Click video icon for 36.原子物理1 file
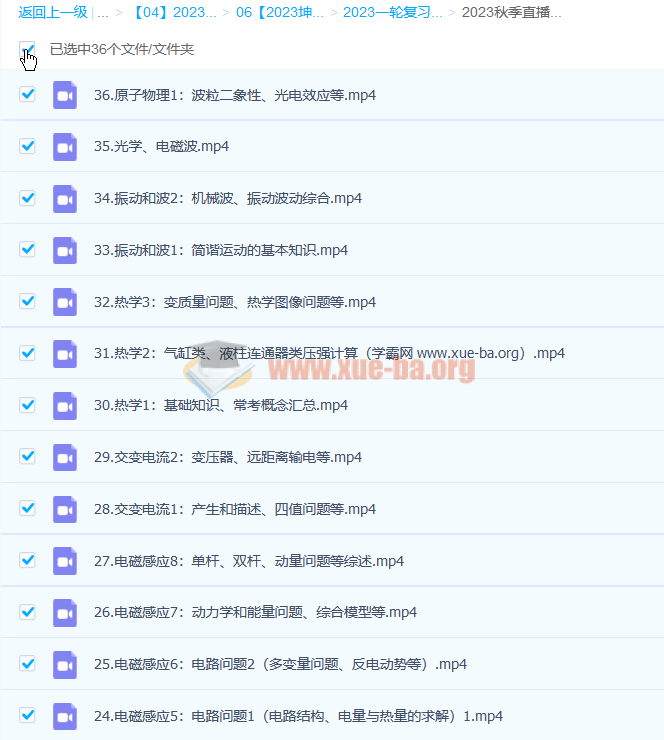The image size is (664, 740). tap(65, 95)
